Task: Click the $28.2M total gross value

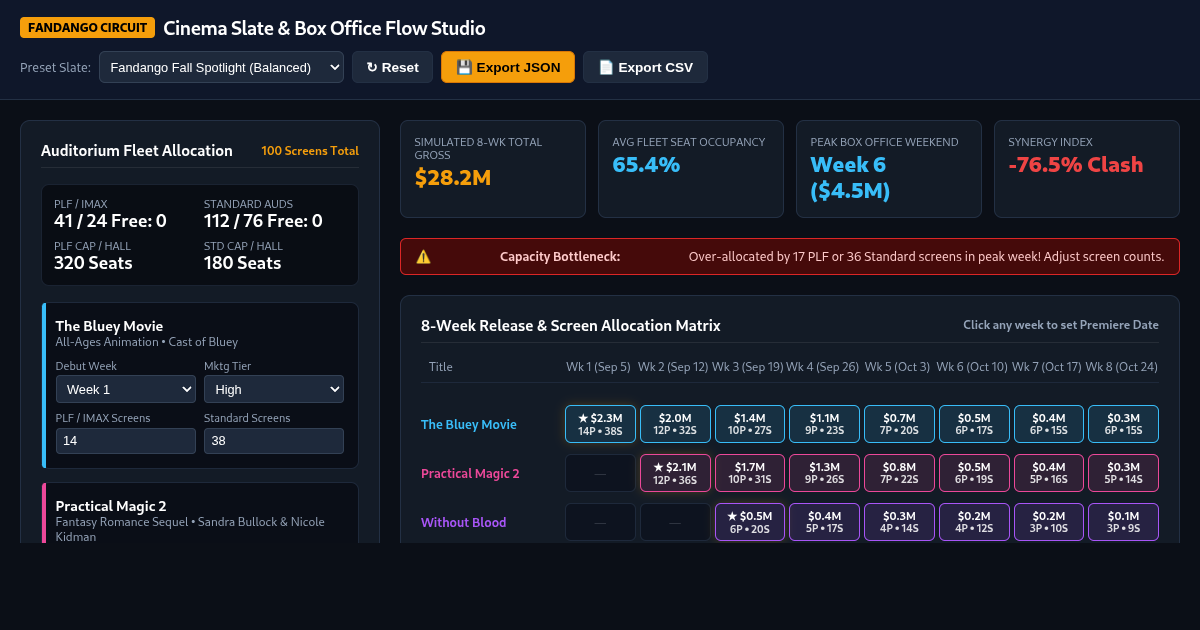Action: coord(453,178)
